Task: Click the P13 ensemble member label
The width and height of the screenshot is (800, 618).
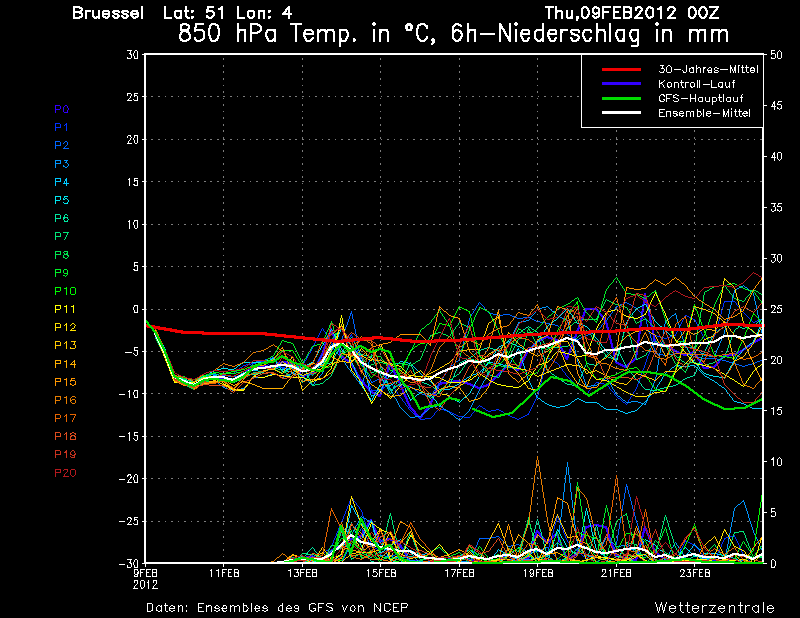Action: 65,345
